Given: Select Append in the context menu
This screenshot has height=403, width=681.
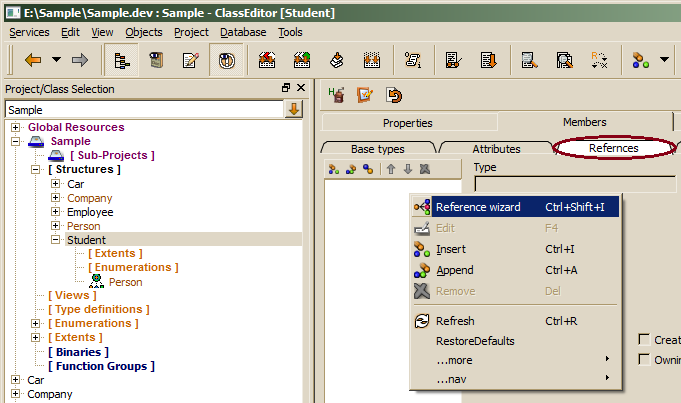Looking at the screenshot, I should click(455, 270).
